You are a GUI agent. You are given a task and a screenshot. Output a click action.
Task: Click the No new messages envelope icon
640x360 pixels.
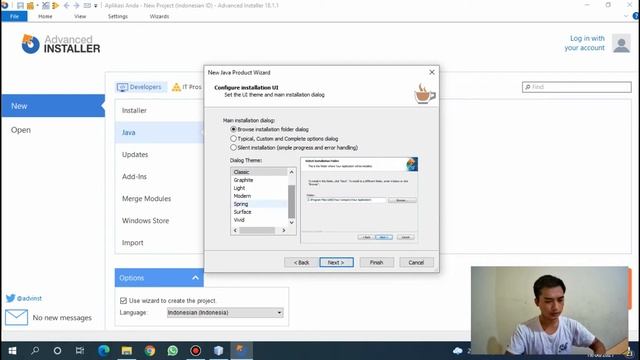point(16,317)
